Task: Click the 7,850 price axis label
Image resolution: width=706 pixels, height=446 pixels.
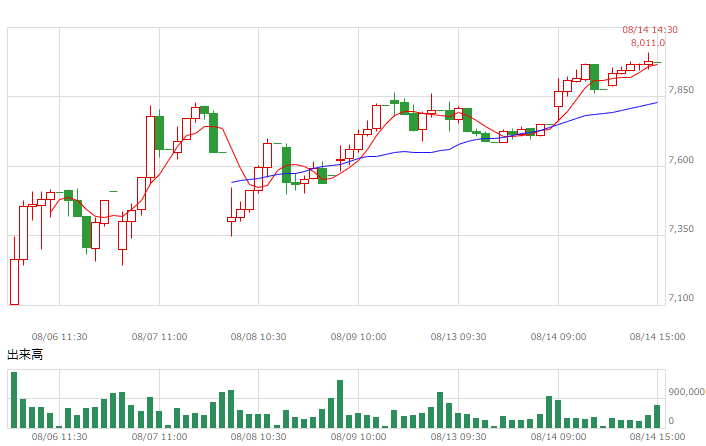Action: pos(681,90)
